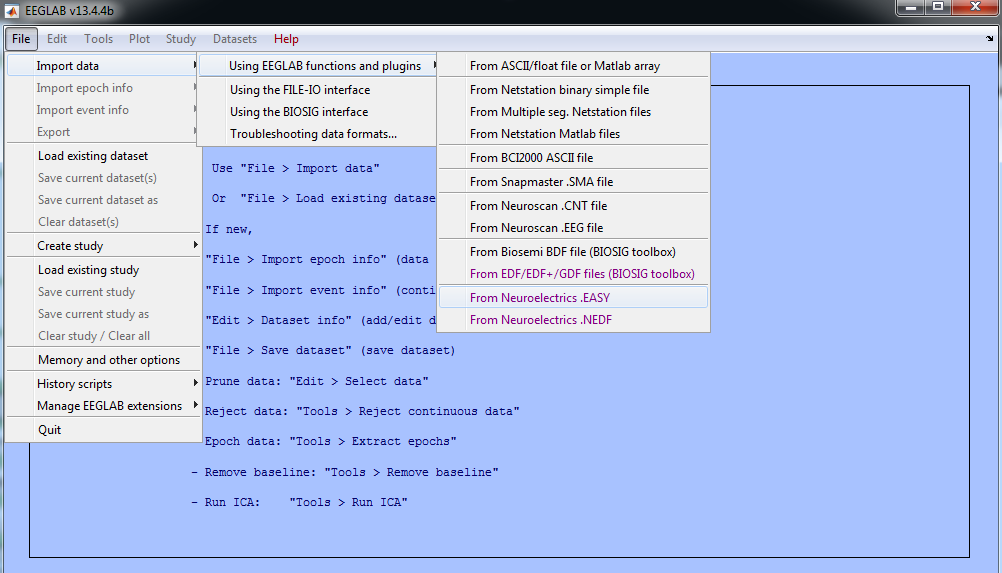Image resolution: width=1002 pixels, height=573 pixels.
Task: Click the 'File > Save dataset' text line
Action: (x=330, y=351)
